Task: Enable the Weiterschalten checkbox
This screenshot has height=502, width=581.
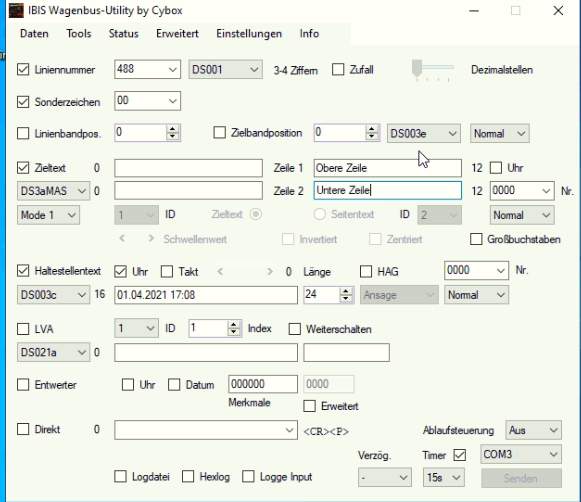Action: click(x=295, y=329)
